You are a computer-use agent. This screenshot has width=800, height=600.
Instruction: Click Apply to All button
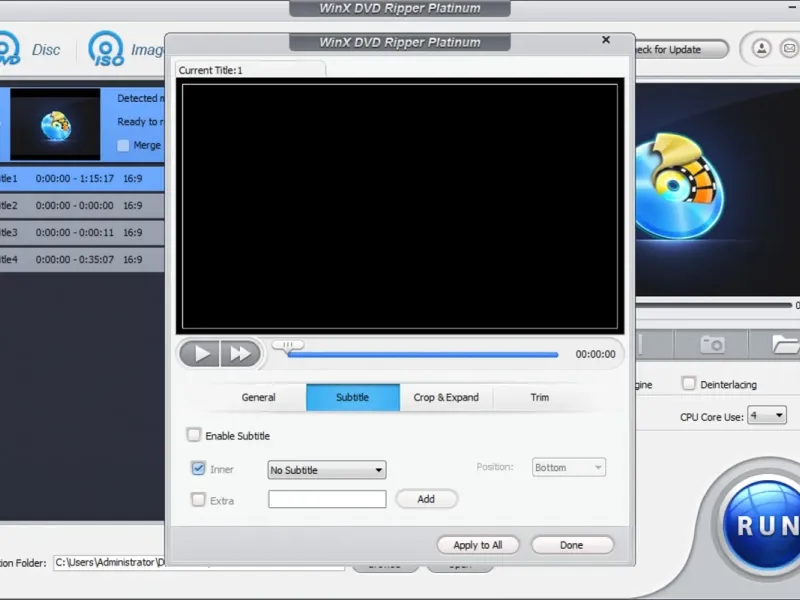478,545
